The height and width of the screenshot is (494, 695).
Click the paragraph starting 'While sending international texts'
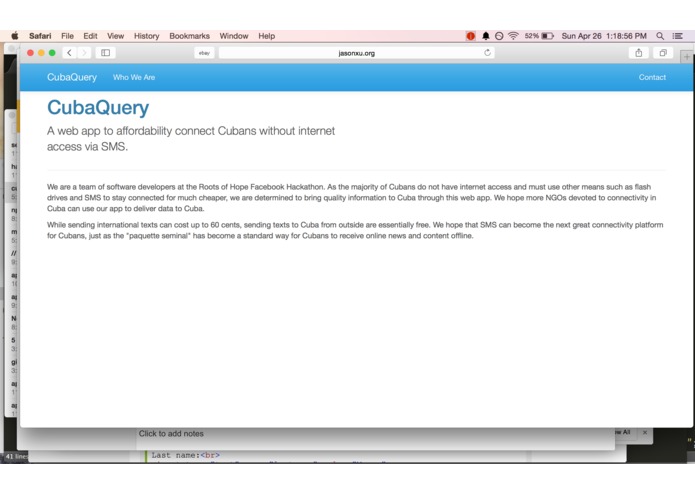[355, 230]
